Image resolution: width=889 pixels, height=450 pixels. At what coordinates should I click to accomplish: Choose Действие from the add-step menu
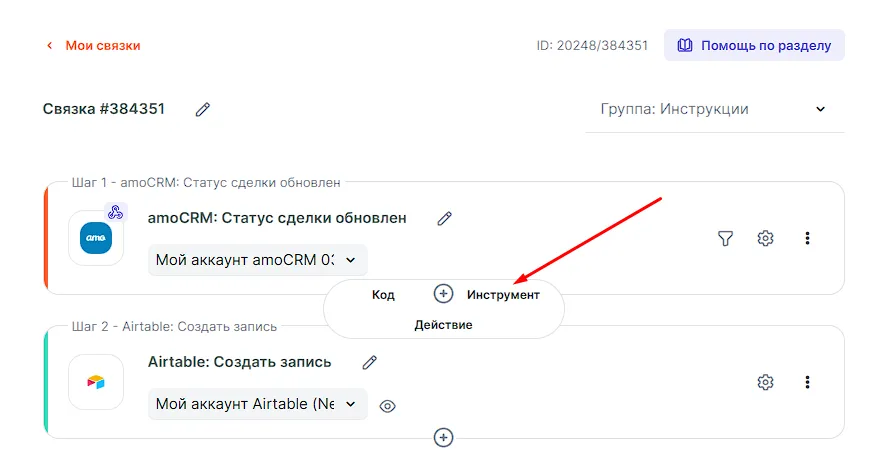point(443,325)
